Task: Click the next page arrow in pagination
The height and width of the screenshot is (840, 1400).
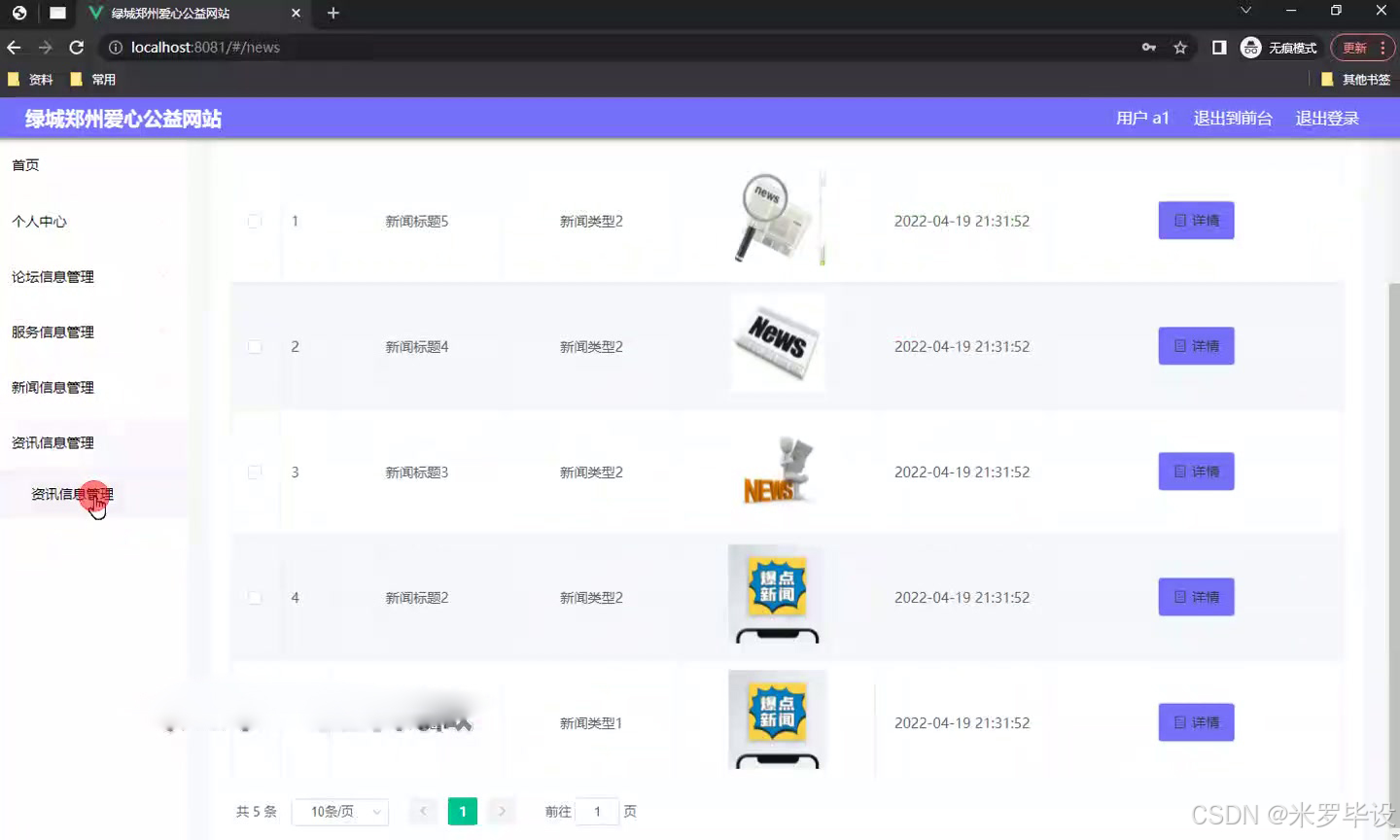Action: coord(502,811)
